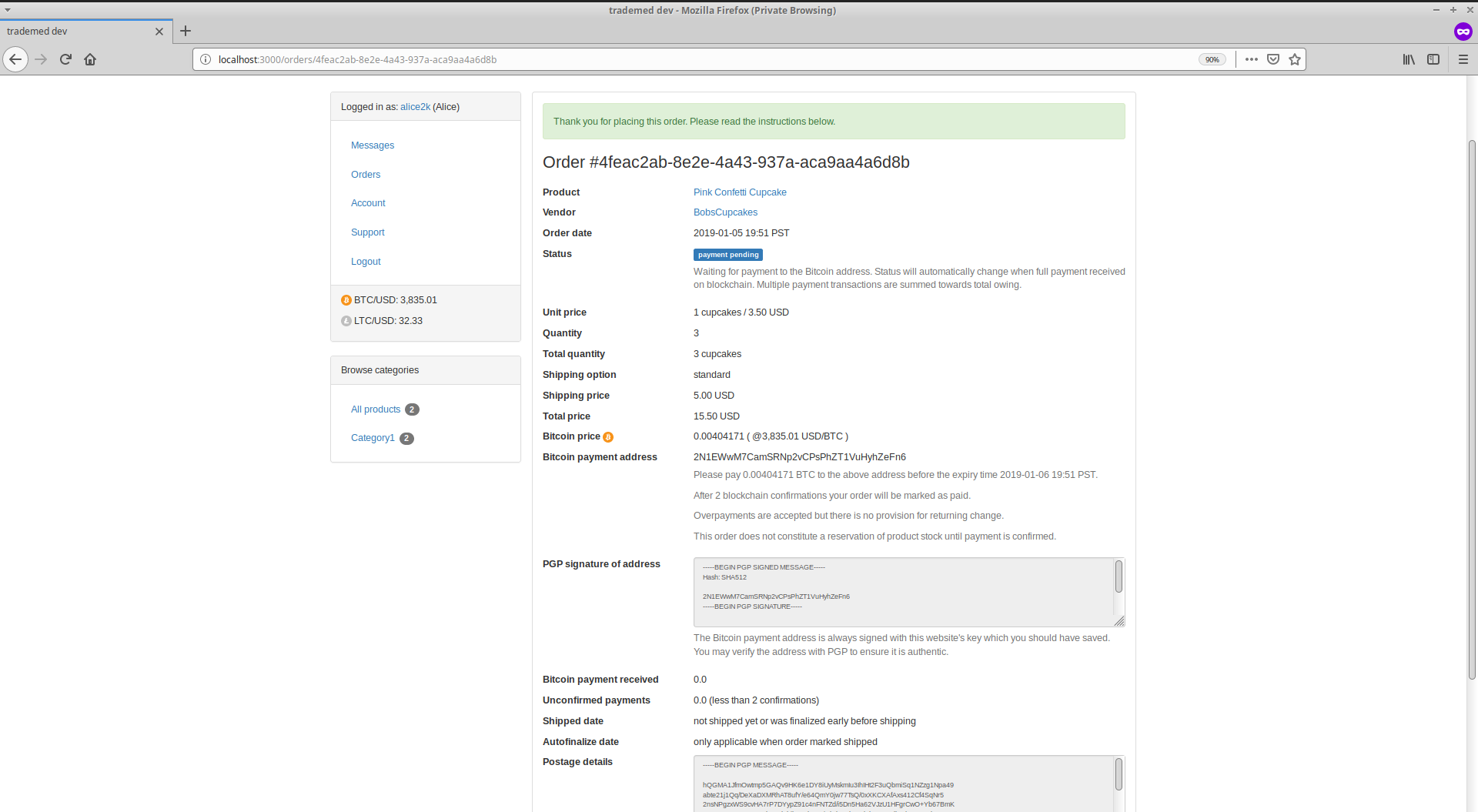Reload the current page

[65, 59]
